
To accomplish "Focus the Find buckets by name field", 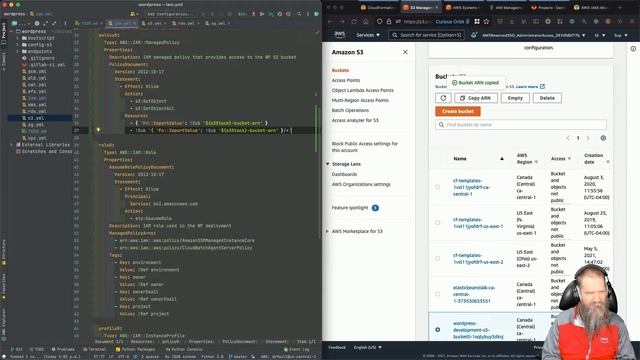I will click(x=521, y=124).
